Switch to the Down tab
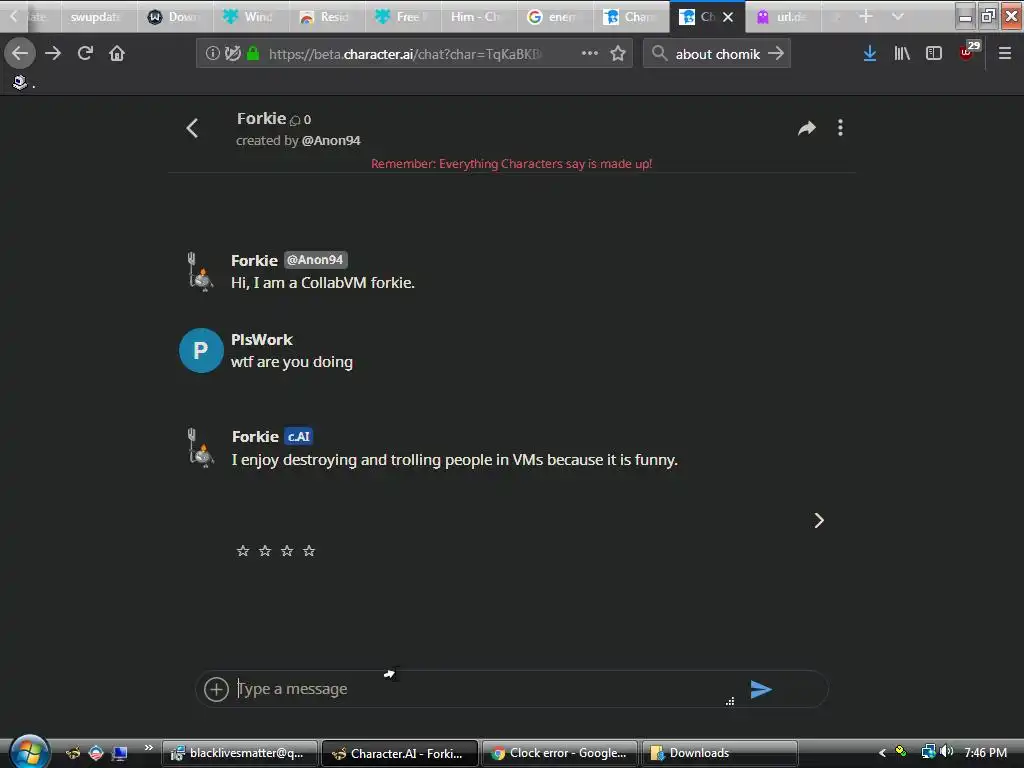The height and width of the screenshot is (768, 1024). (174, 16)
